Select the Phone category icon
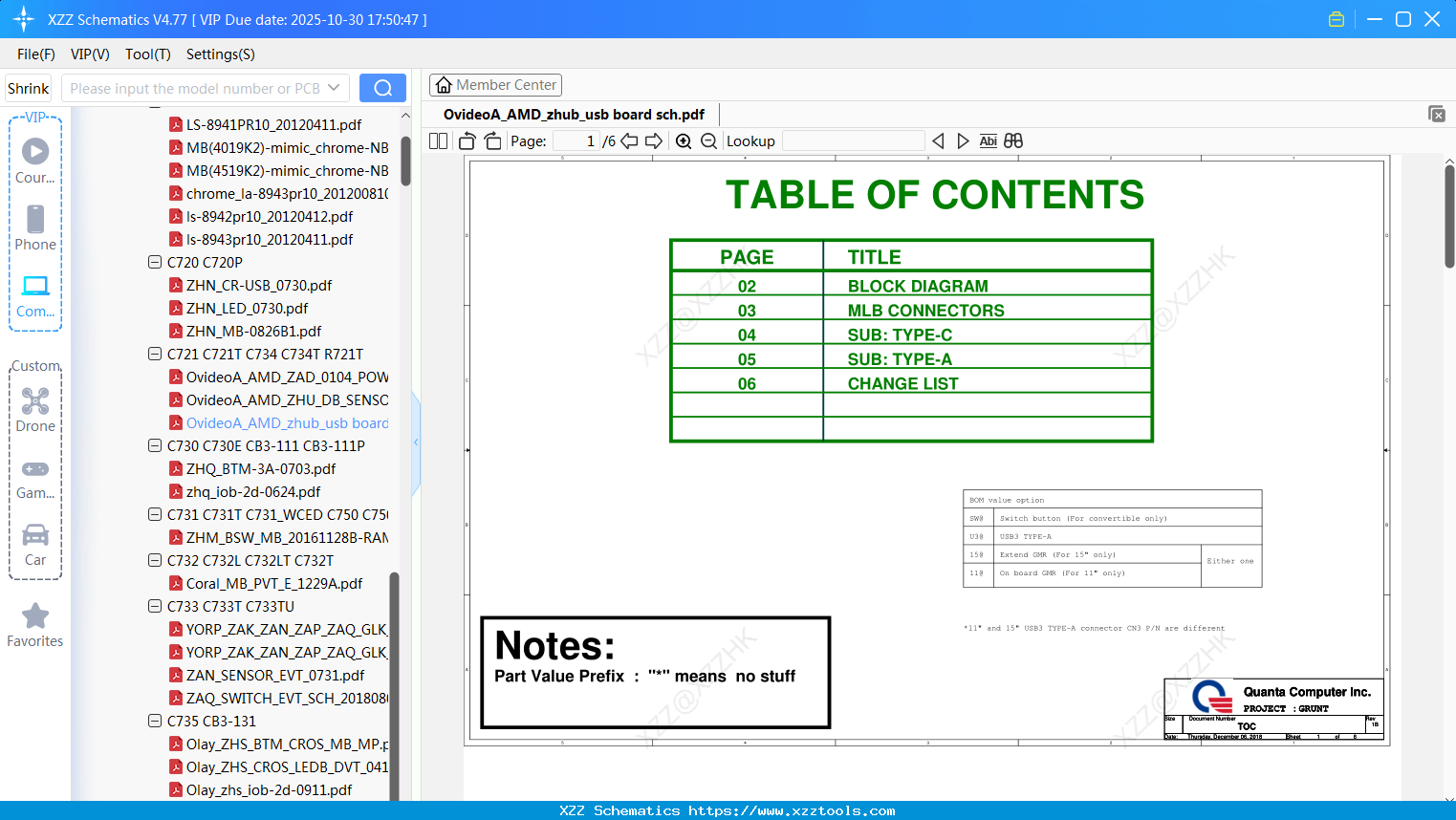 tap(35, 227)
